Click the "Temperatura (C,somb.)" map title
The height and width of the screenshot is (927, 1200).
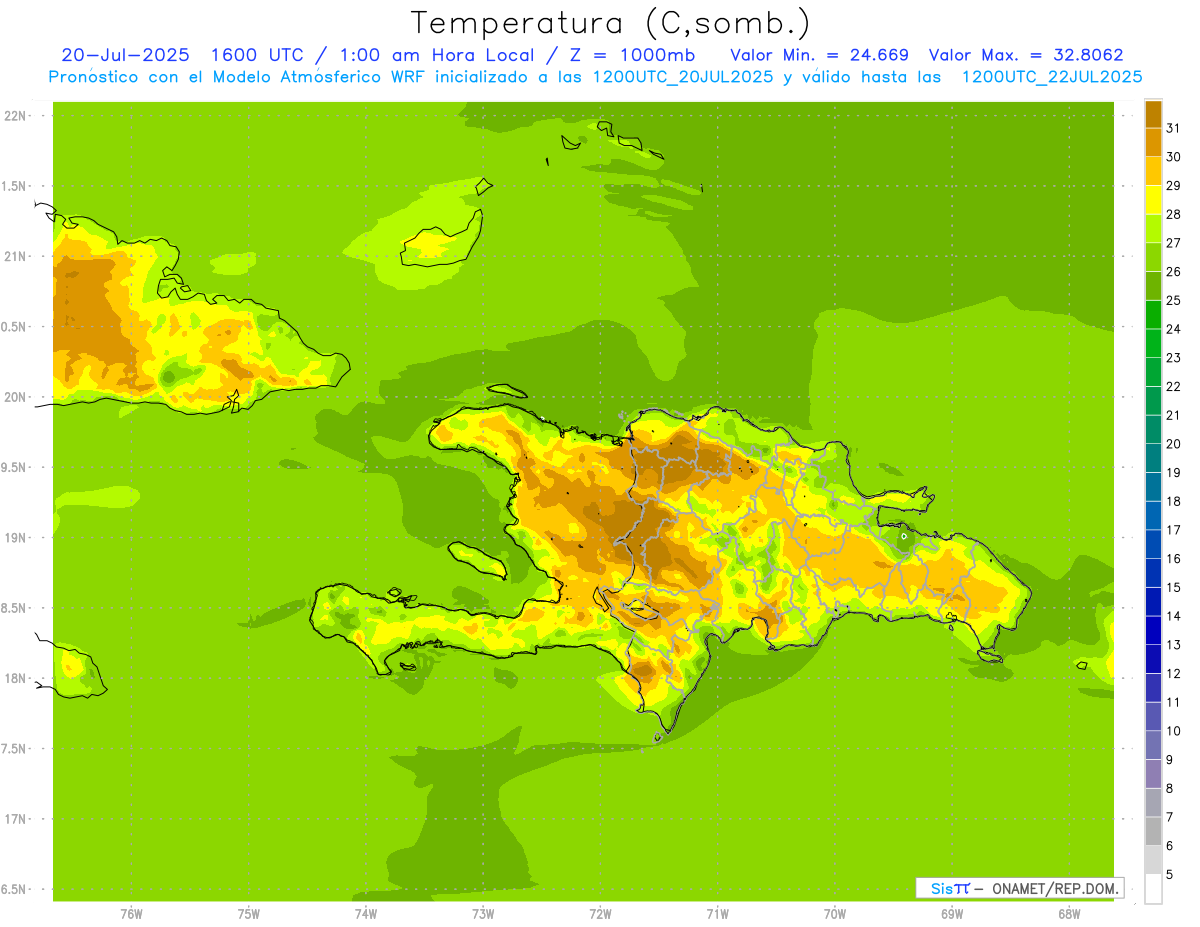611,24
